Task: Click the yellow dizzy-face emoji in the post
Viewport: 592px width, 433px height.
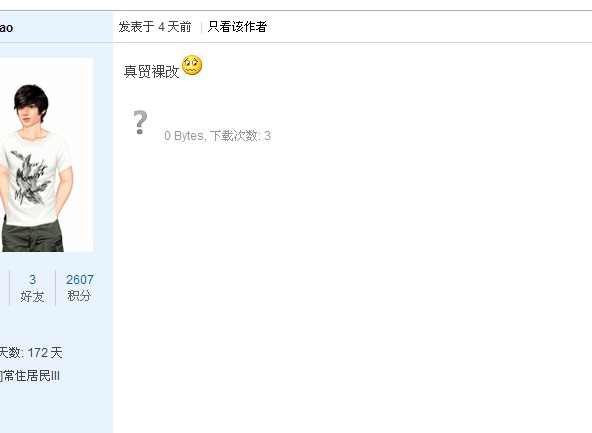Action: click(x=192, y=65)
